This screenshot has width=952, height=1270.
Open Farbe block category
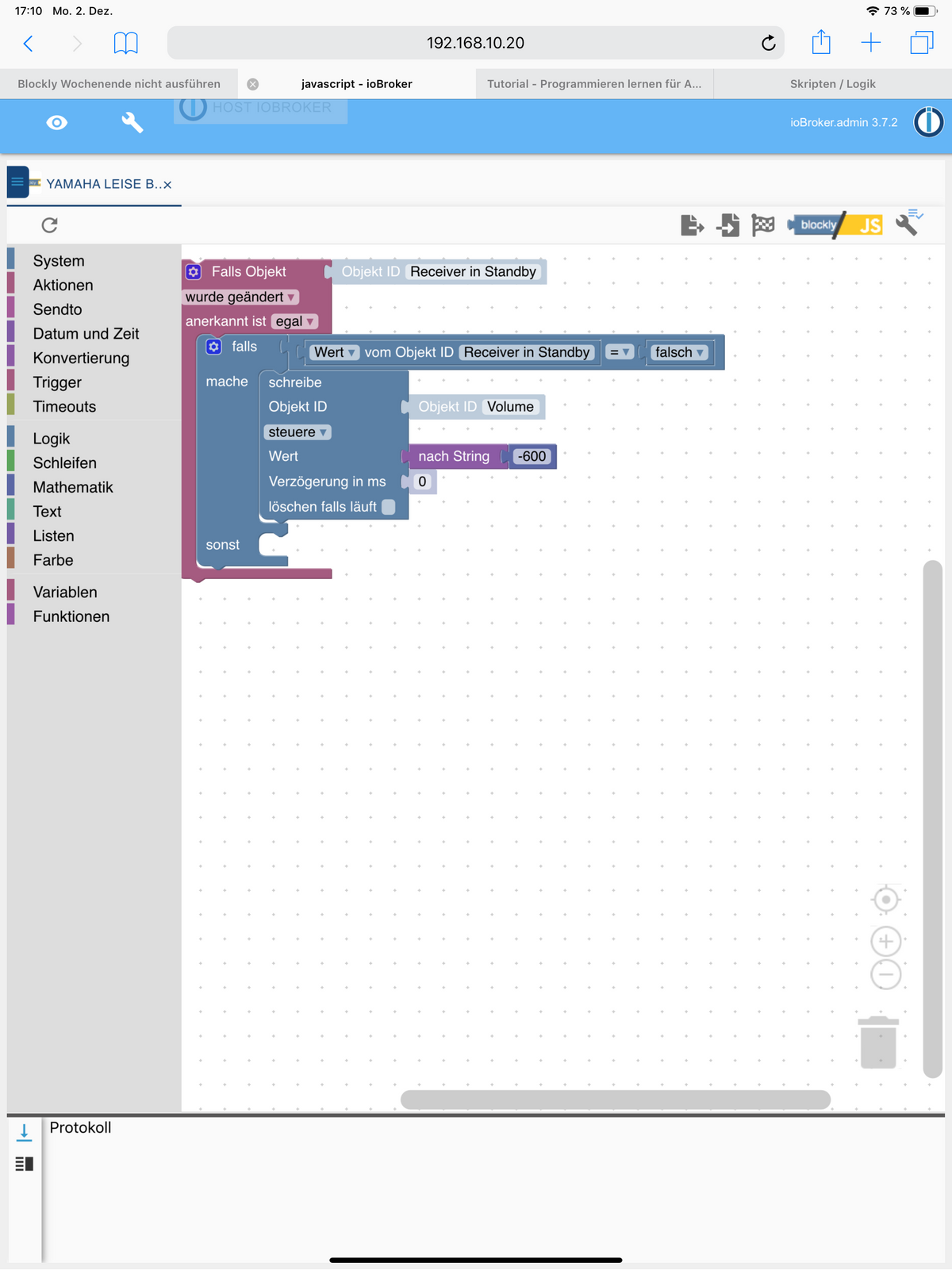point(53,561)
